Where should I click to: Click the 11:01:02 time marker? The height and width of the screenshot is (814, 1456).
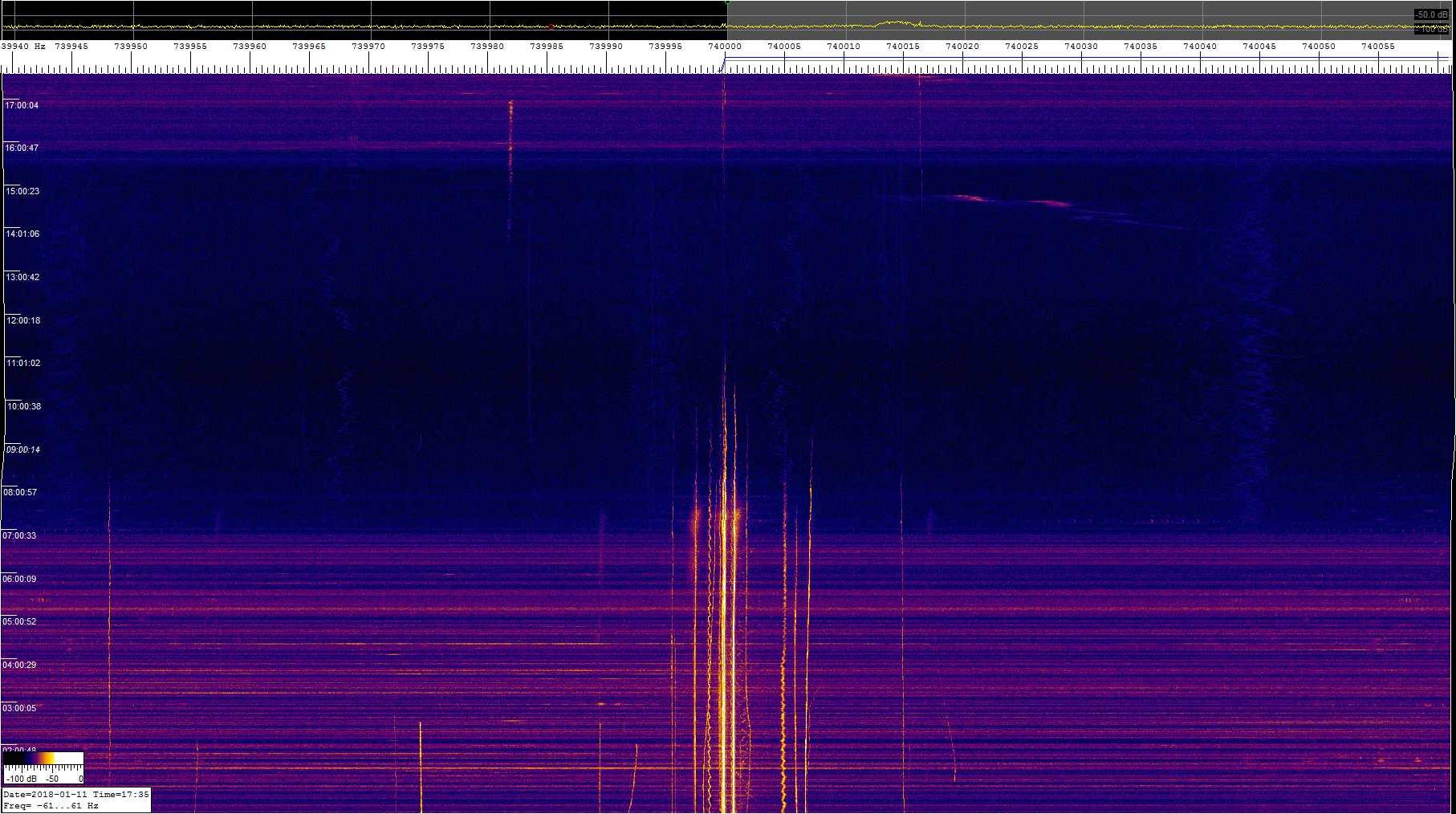coord(23,363)
